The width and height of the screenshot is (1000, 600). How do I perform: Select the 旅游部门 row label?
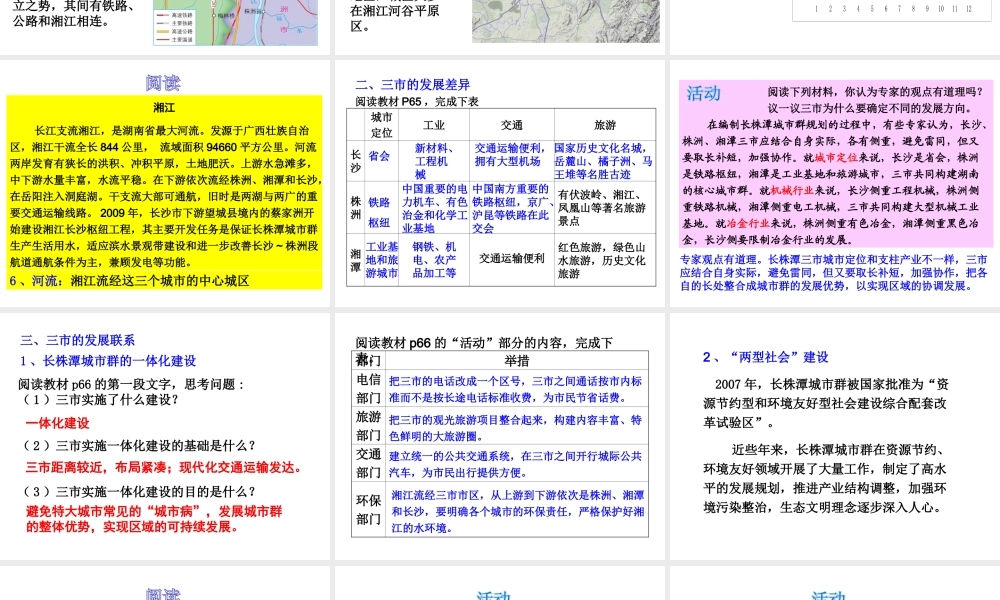368,426
